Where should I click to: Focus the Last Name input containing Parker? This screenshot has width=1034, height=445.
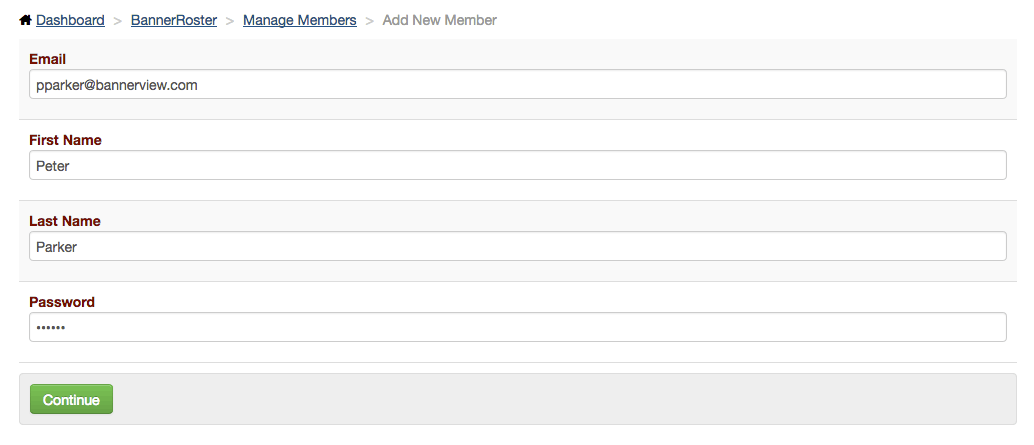pyautogui.click(x=518, y=246)
